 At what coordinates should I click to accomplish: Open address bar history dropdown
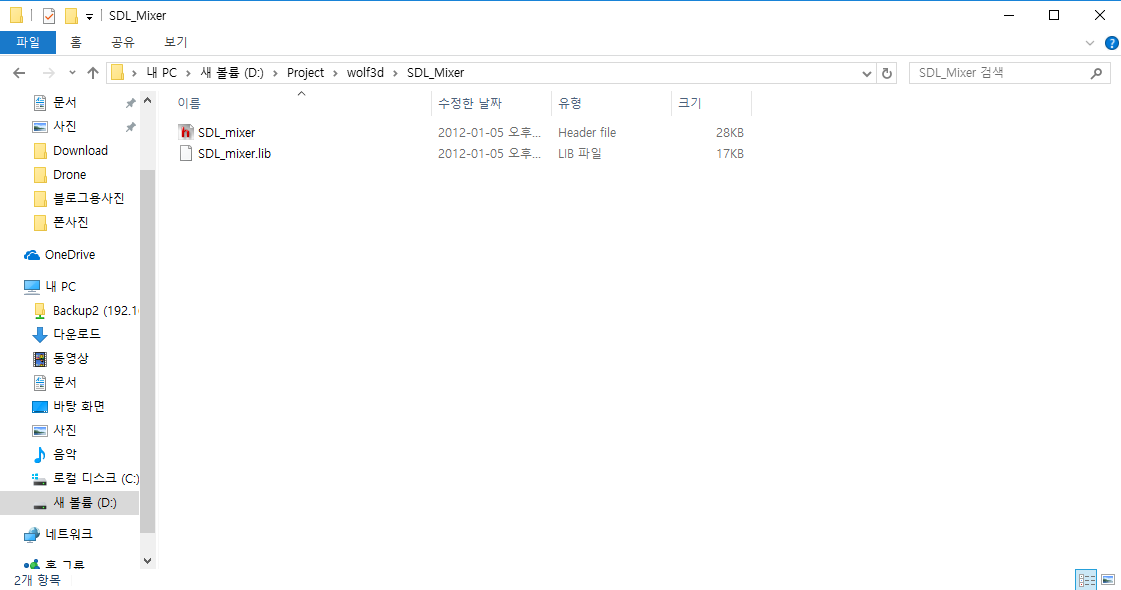click(866, 73)
